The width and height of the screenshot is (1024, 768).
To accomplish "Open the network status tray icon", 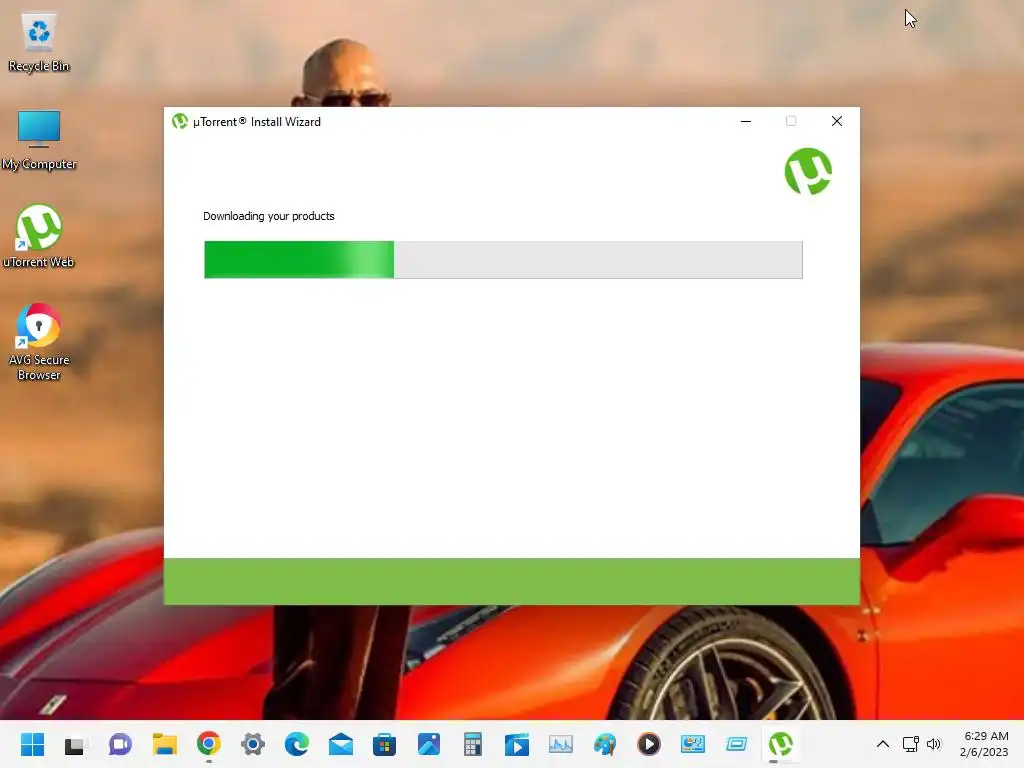I will coord(910,744).
